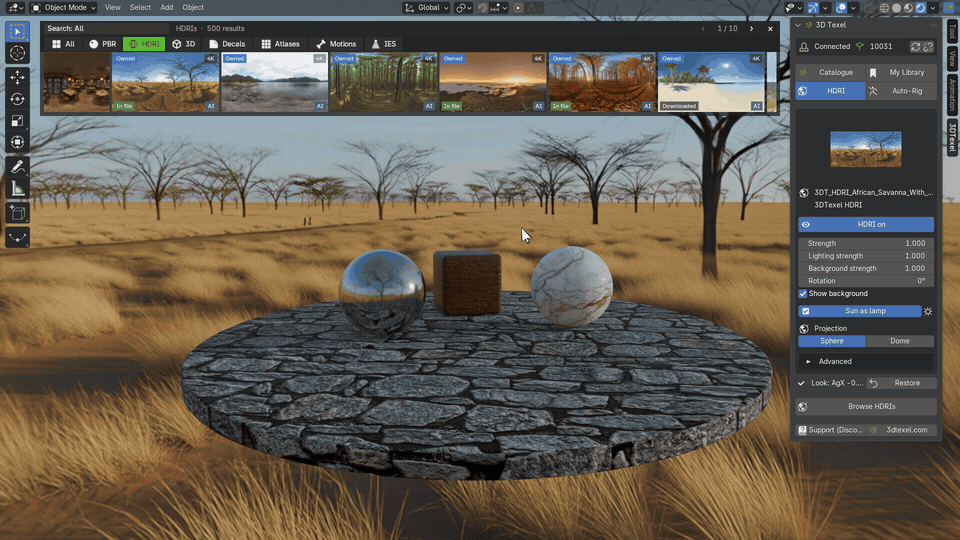Toggle snapping magnet icon

482,8
